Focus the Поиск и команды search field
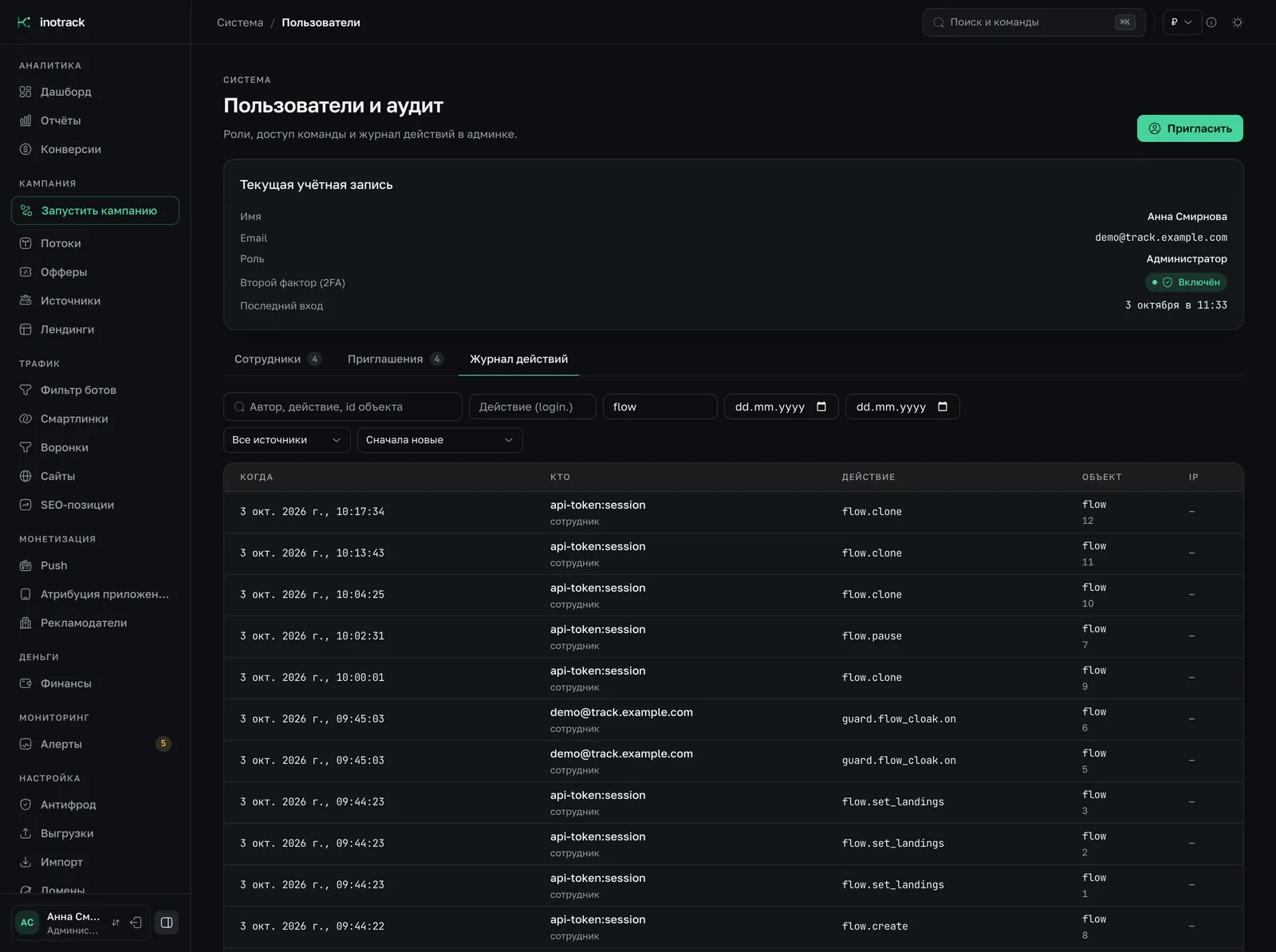The width and height of the screenshot is (1276, 952). coord(1034,22)
